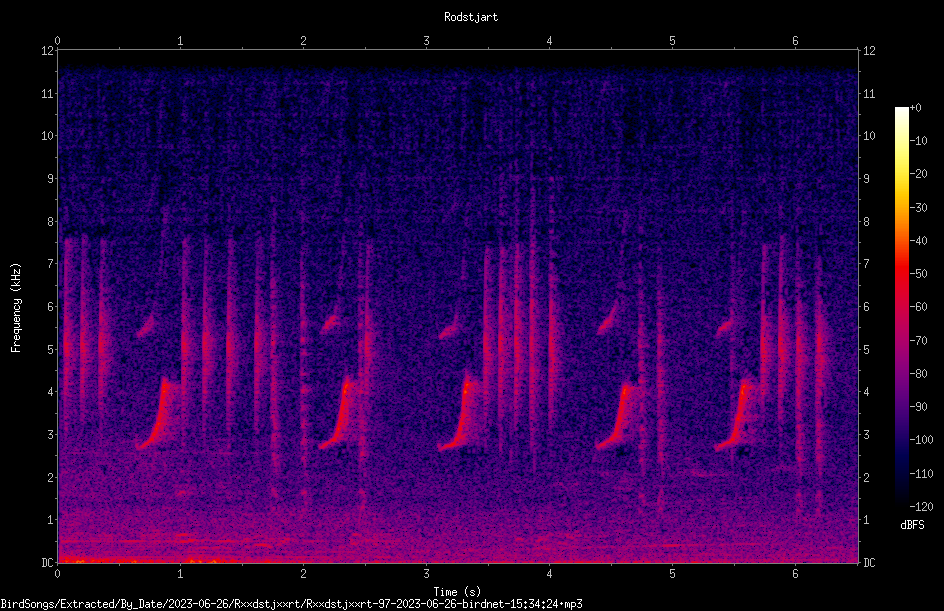Click the 9 kHz tick on the left axis
This screenshot has width=944, height=611.
[x=50, y=179]
